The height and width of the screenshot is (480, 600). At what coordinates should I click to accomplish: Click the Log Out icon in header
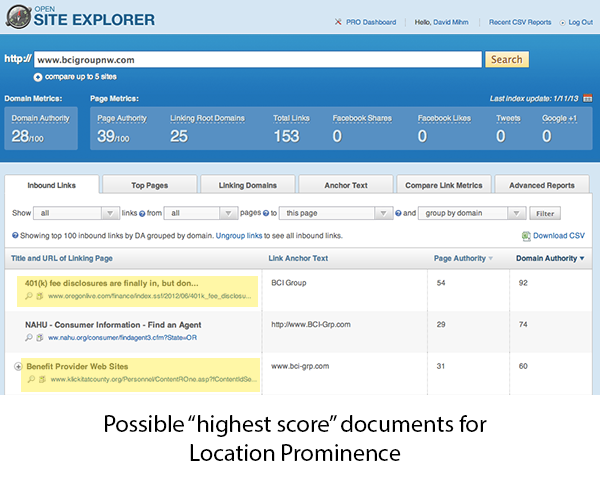click(562, 21)
